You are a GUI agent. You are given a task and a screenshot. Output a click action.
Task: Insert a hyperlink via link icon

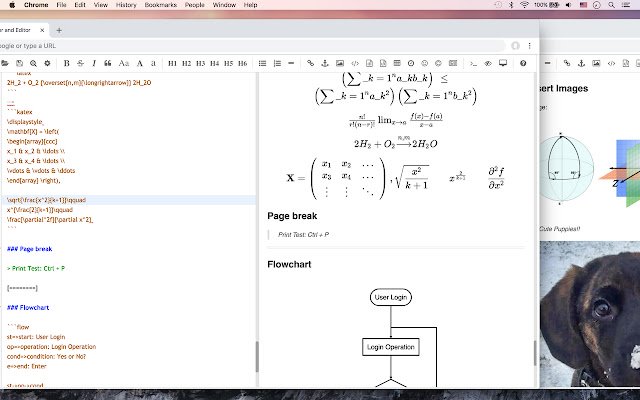pyautogui.click(x=310, y=63)
